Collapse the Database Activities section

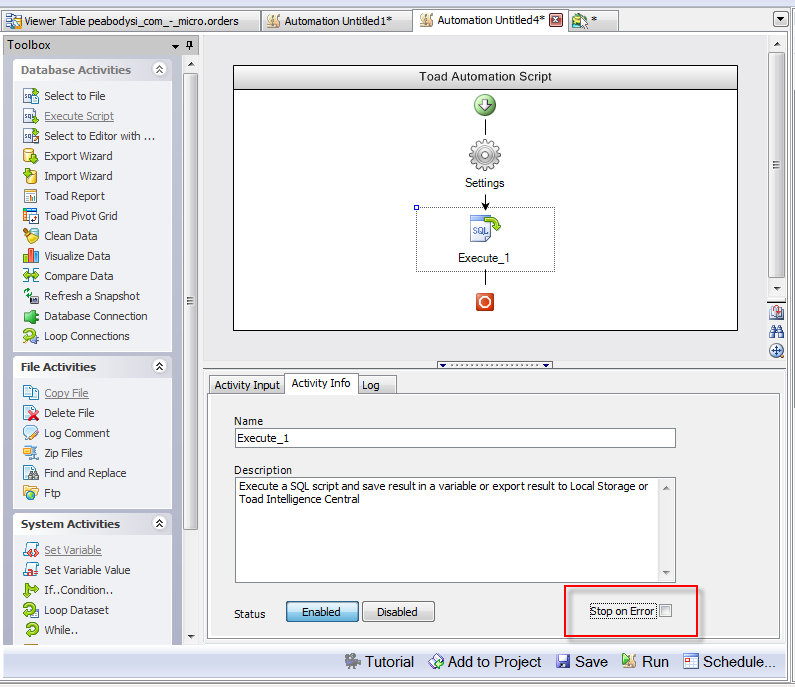click(x=159, y=69)
